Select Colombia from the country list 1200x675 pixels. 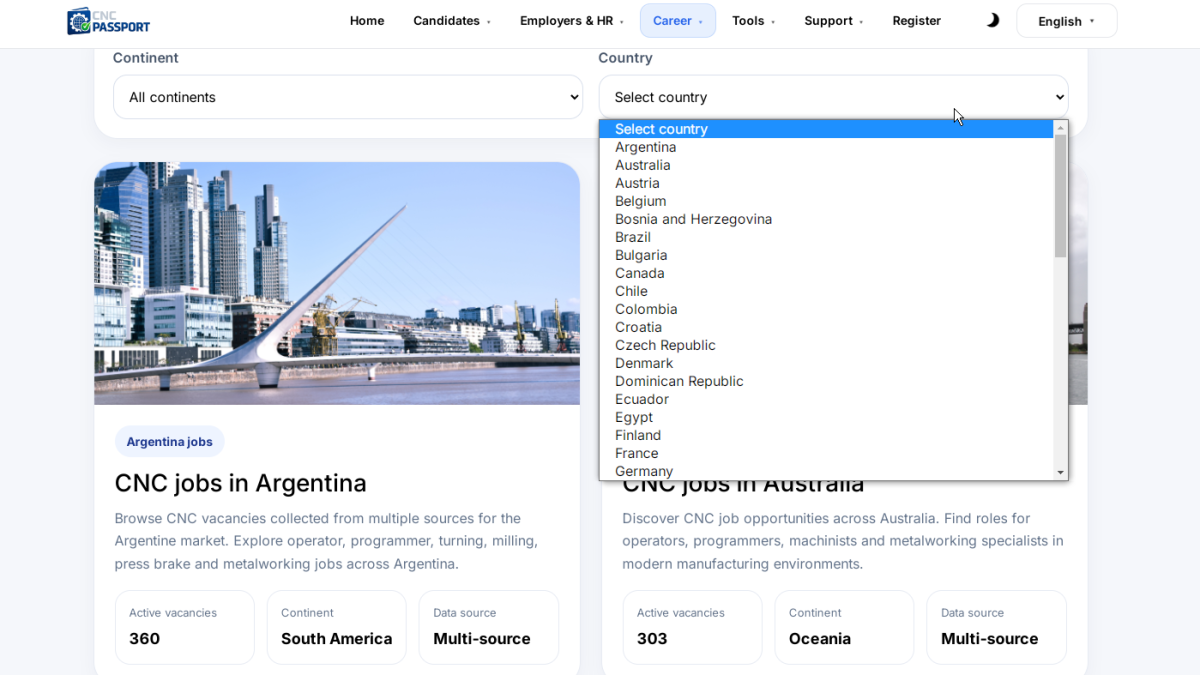pyautogui.click(x=826, y=309)
